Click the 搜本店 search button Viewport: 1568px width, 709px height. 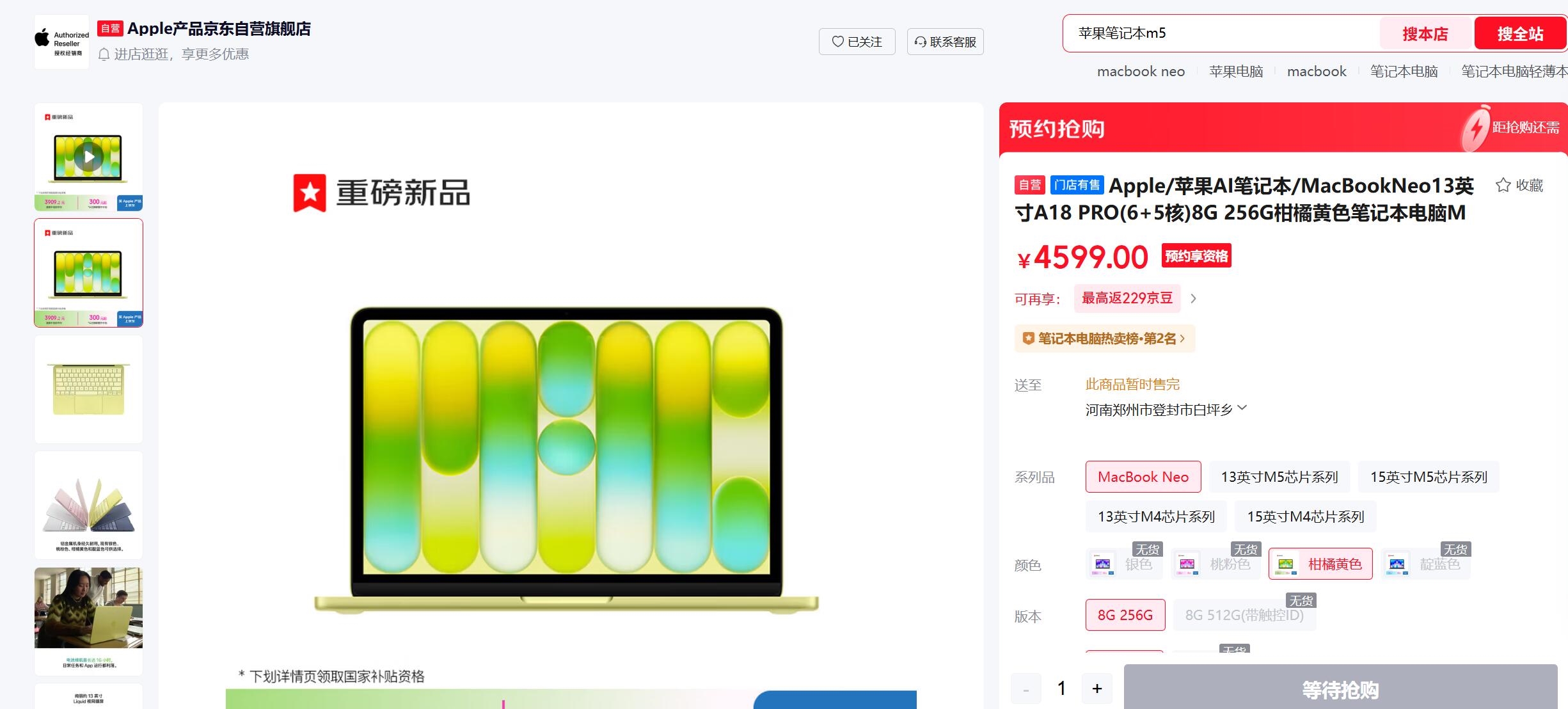pyautogui.click(x=1425, y=34)
